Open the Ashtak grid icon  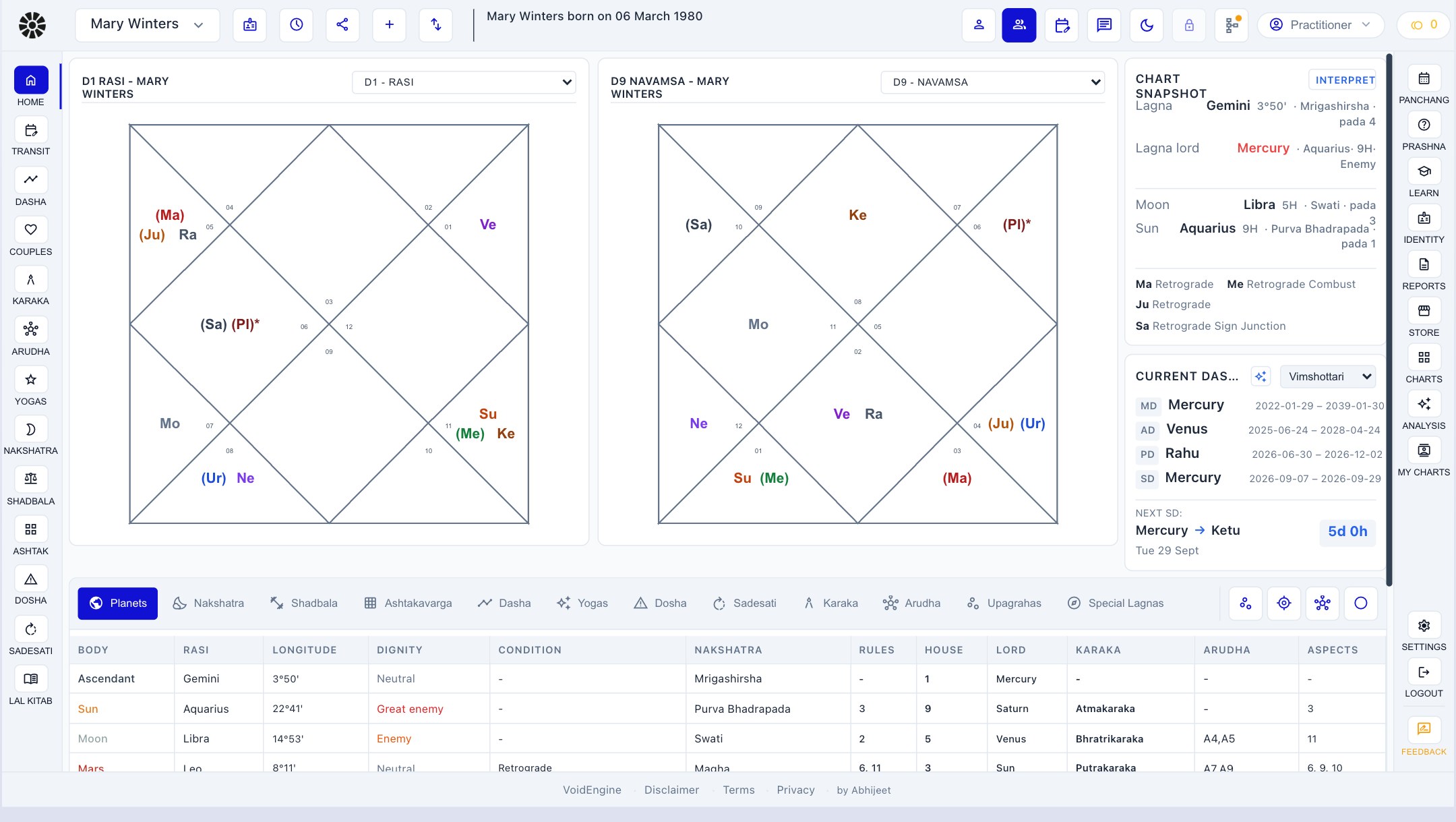(x=31, y=529)
